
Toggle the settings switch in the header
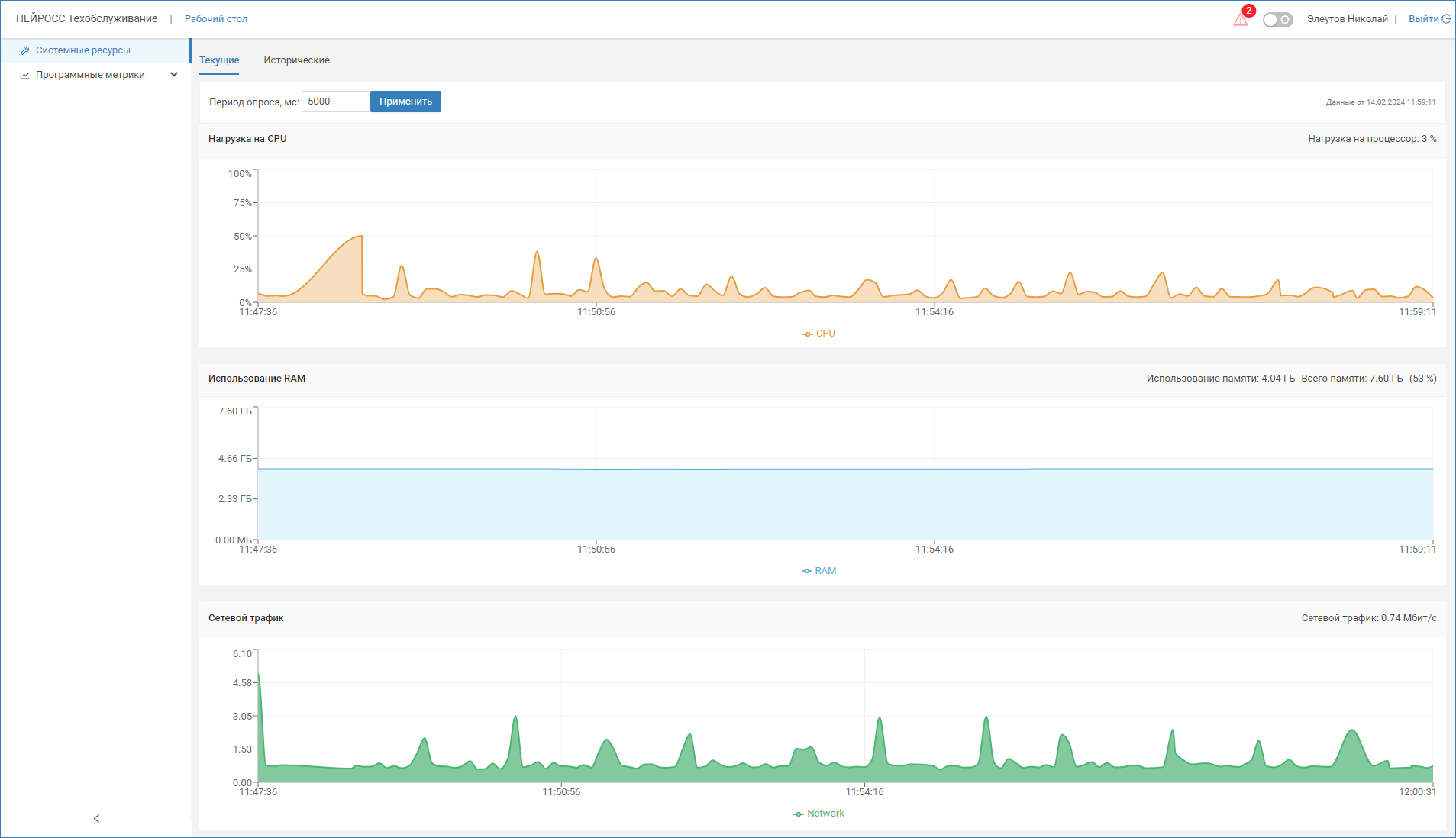[1277, 20]
